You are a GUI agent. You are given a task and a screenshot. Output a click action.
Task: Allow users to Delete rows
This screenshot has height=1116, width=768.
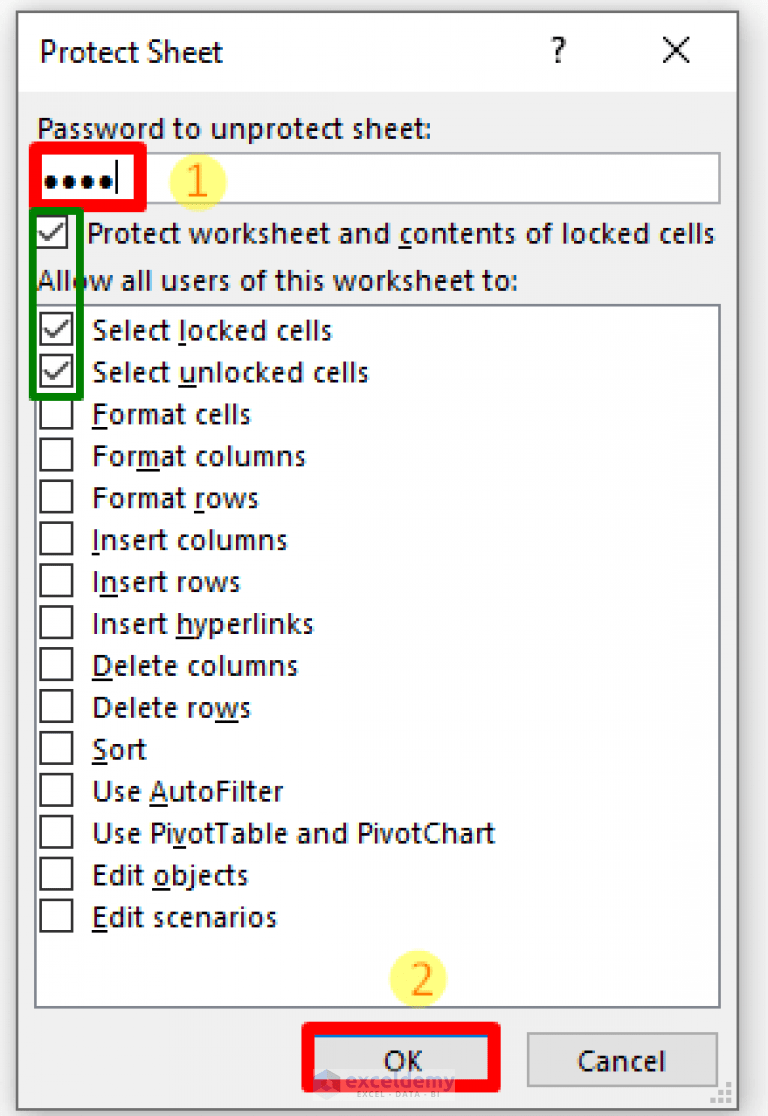point(58,707)
